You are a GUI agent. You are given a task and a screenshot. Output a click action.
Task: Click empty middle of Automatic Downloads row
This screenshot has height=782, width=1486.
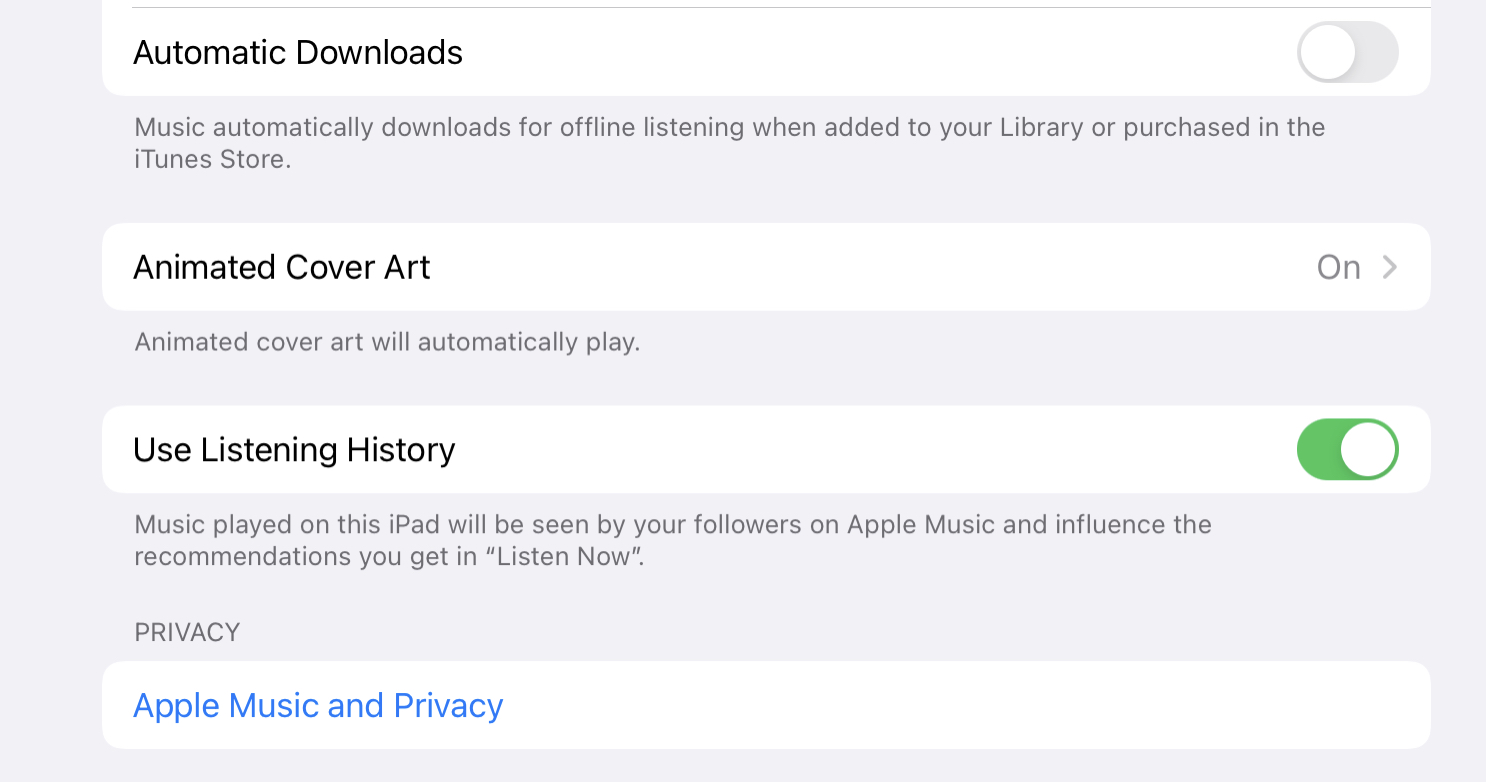click(850, 52)
